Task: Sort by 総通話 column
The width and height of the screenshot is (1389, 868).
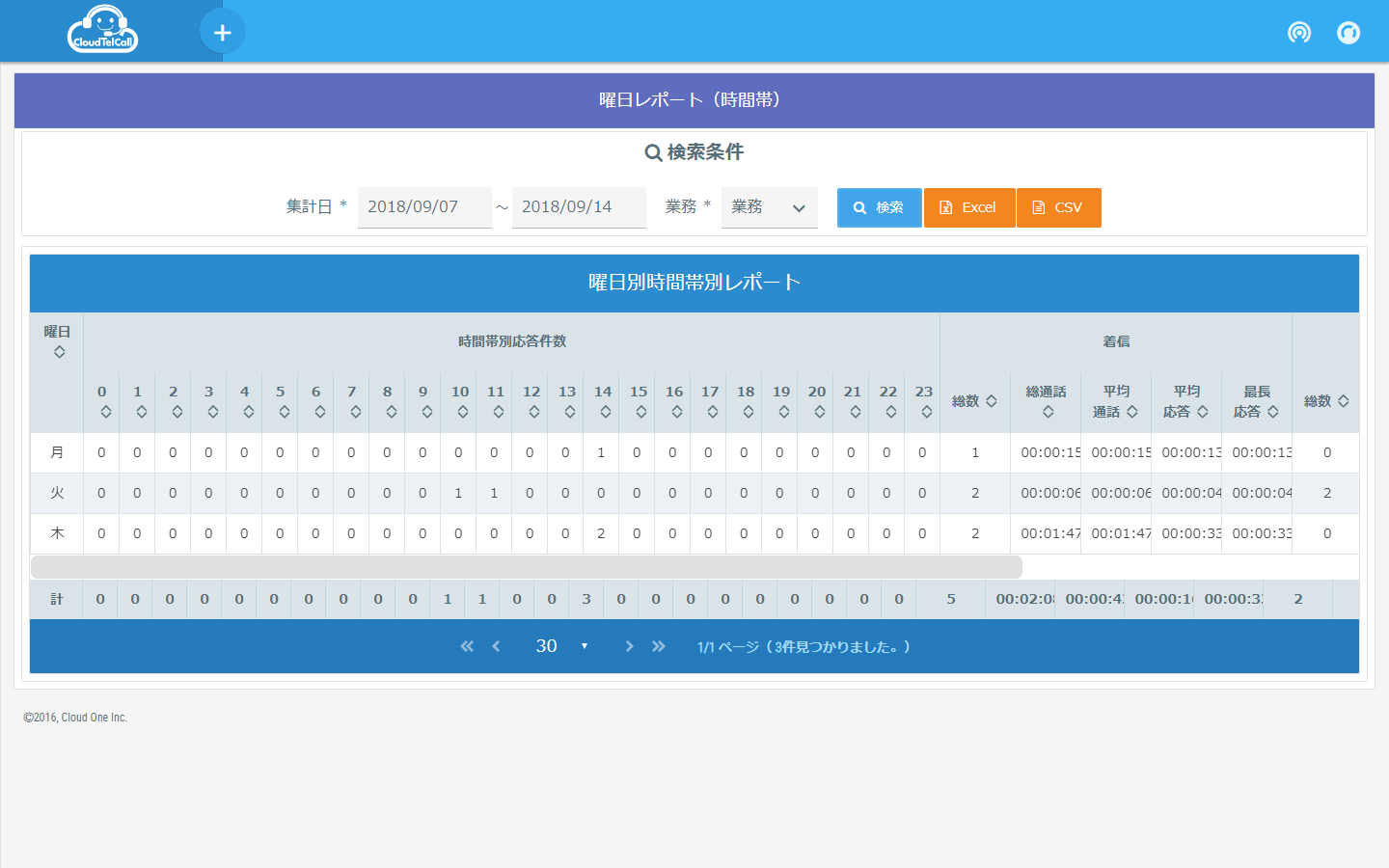Action: (1049, 412)
